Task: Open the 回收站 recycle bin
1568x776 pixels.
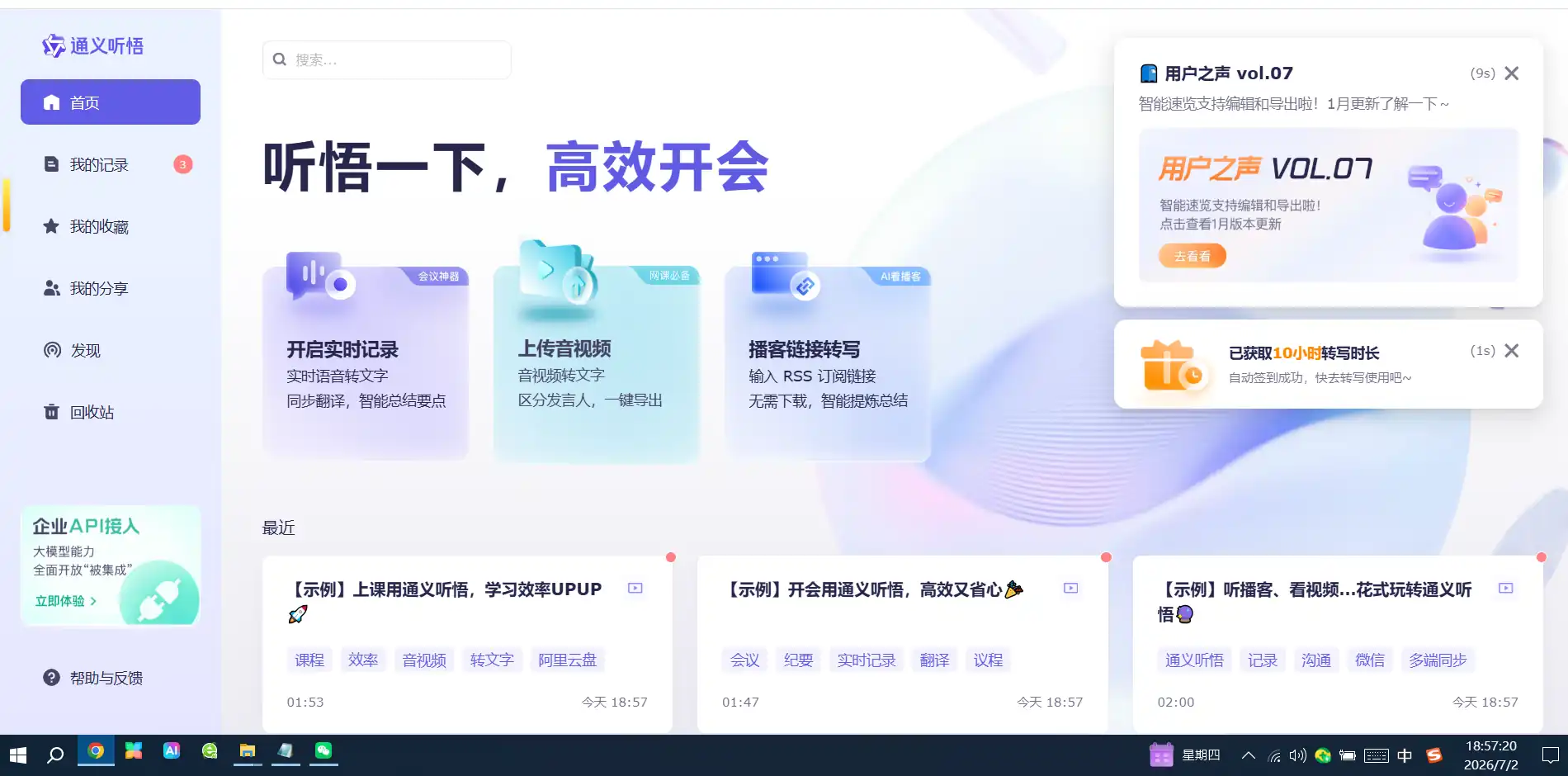Action: (x=111, y=412)
